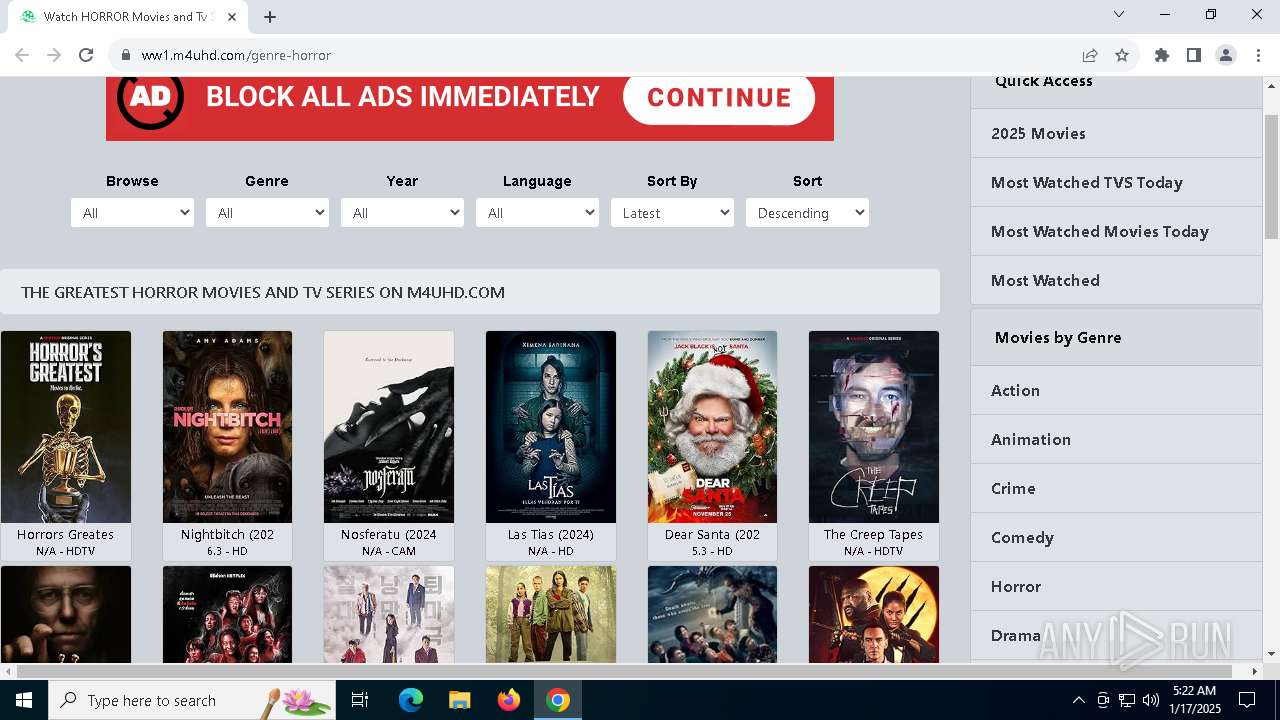Bookmark this page with the star icon
Screen dimensions: 1280x720
[1122, 55]
